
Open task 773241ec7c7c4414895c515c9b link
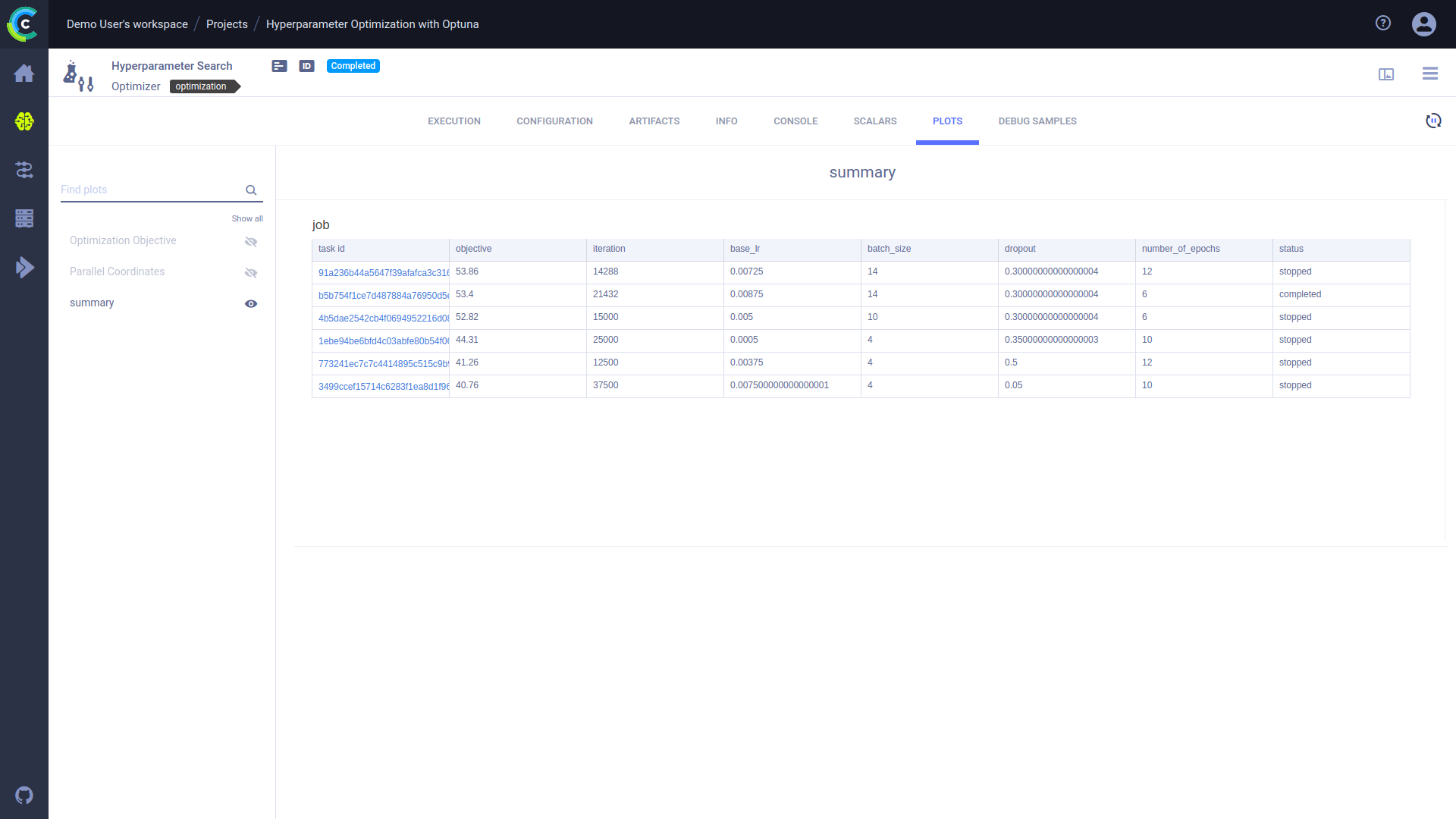[x=384, y=364]
